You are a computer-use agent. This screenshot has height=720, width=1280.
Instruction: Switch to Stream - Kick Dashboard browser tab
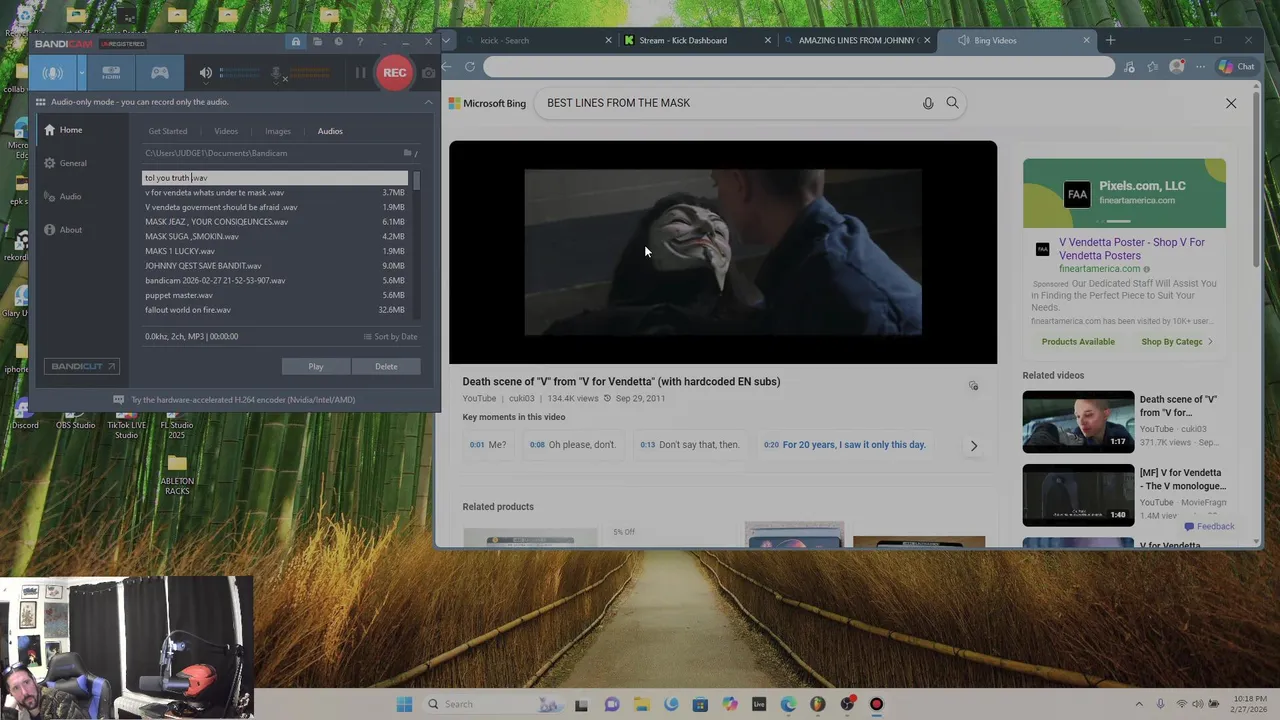[x=696, y=40]
